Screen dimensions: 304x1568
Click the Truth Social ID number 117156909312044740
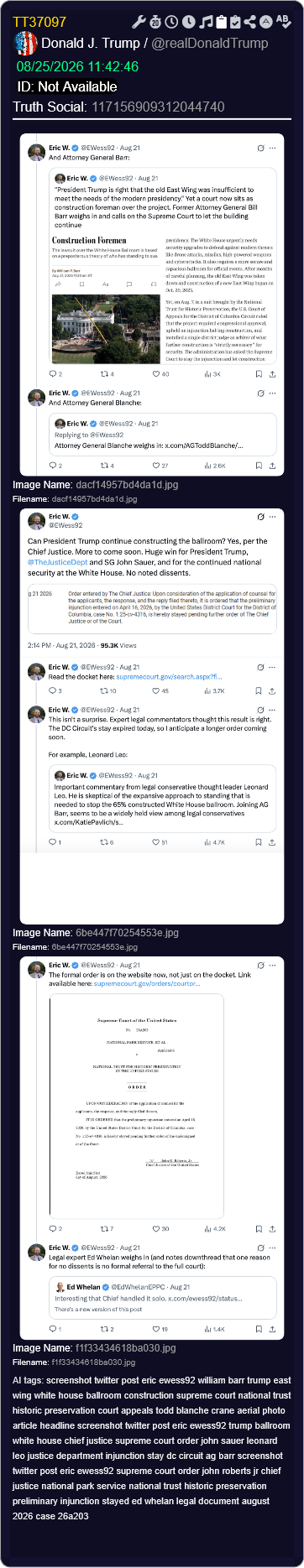[x=158, y=107]
